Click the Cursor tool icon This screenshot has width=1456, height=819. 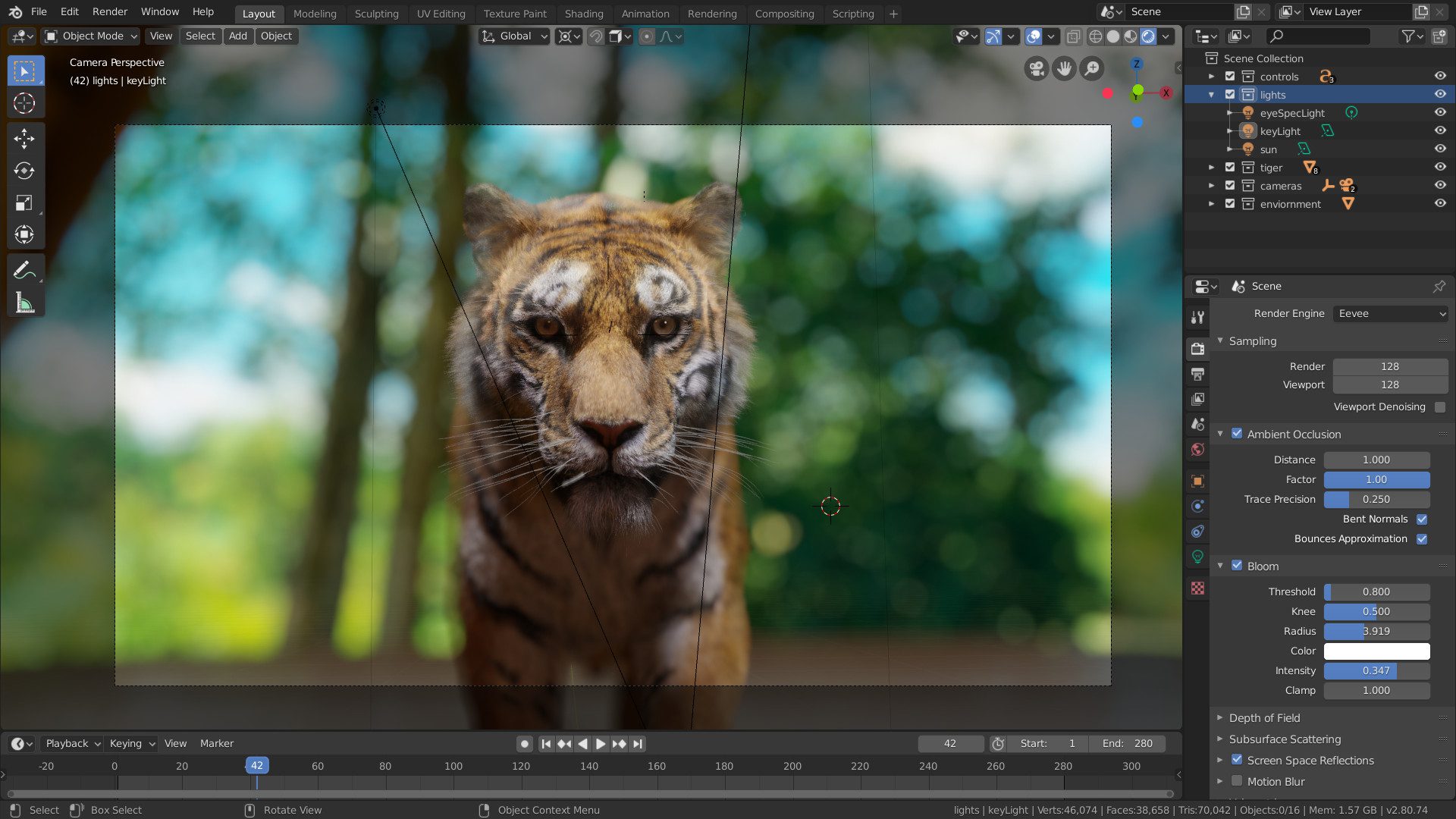point(24,101)
